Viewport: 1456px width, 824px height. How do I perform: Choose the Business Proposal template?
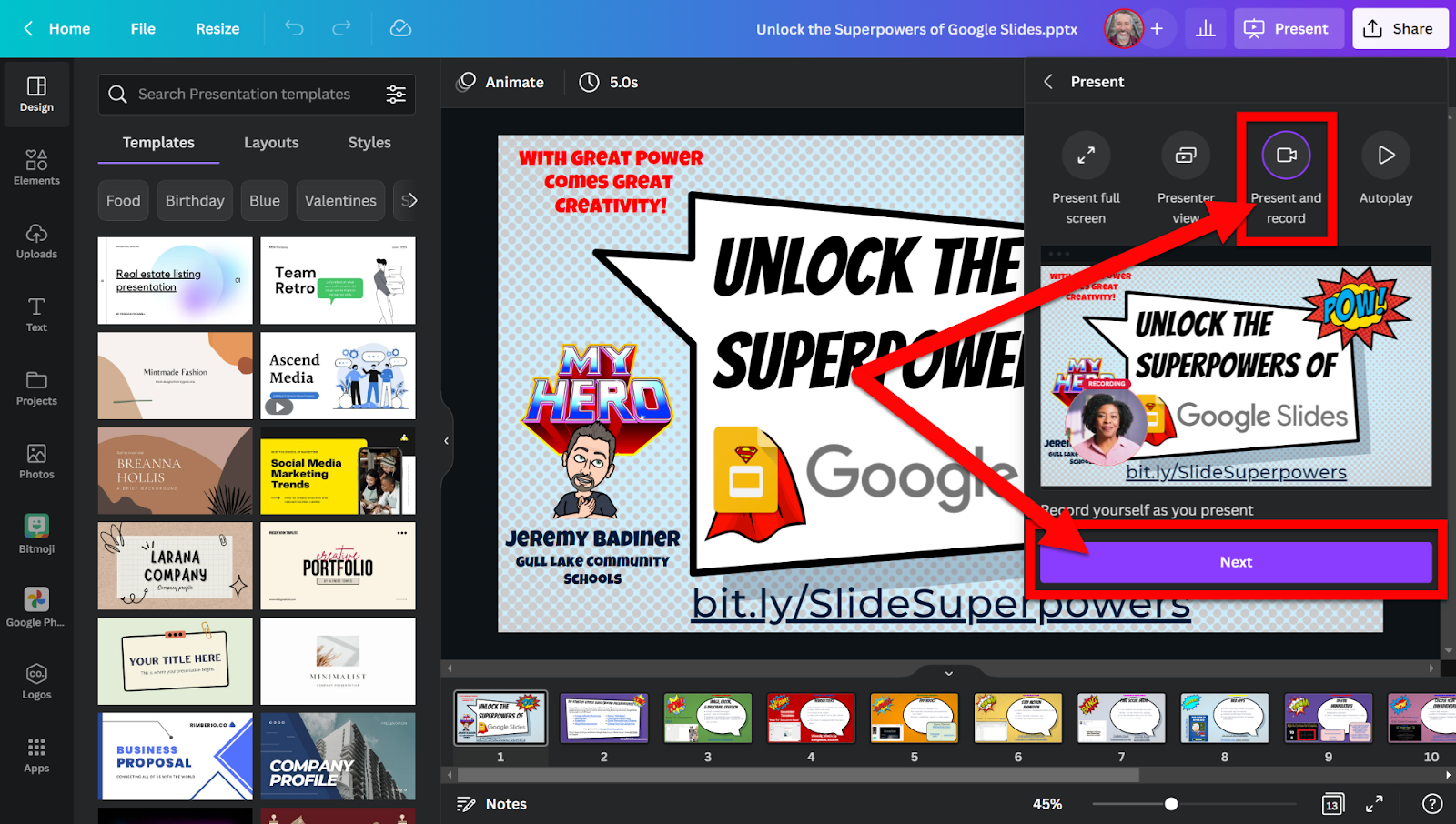(176, 757)
